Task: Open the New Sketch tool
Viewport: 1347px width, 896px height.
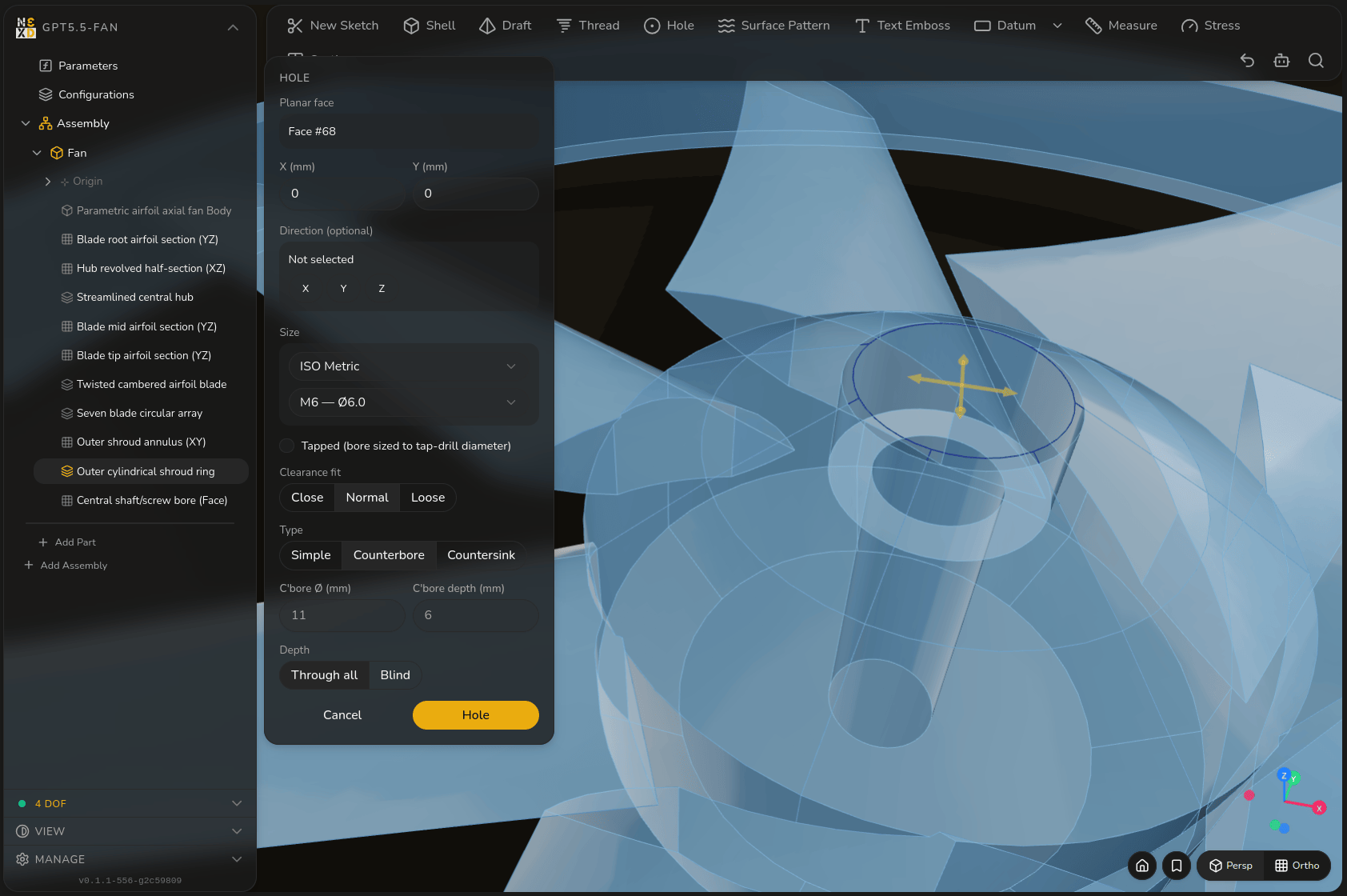Action: click(x=333, y=26)
